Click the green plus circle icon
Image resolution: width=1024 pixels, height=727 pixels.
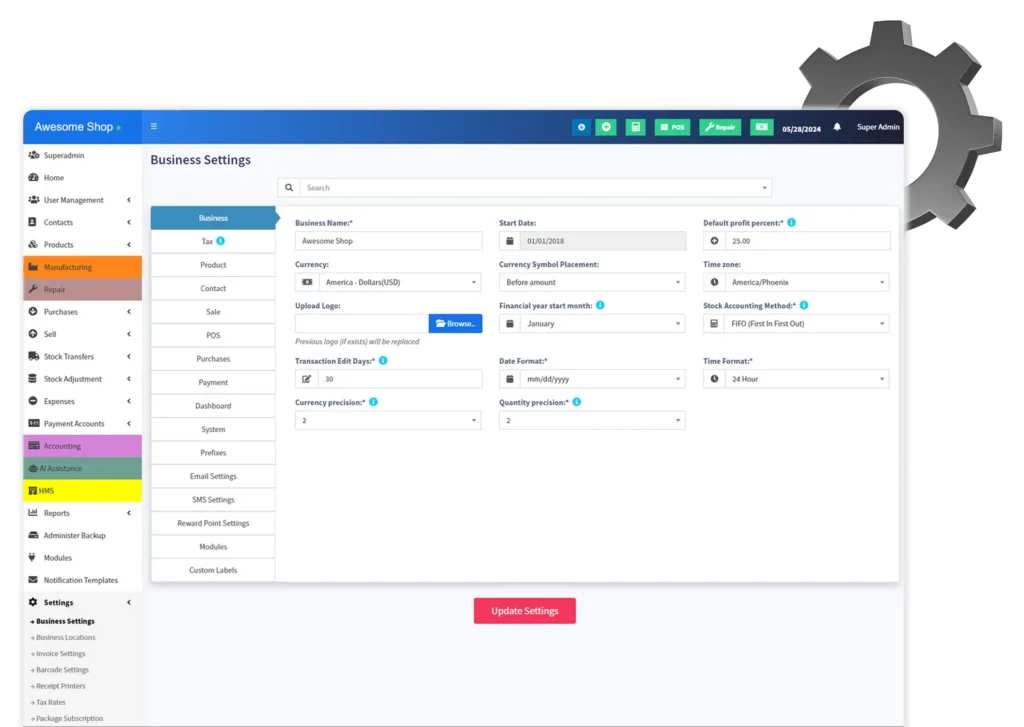click(x=606, y=127)
